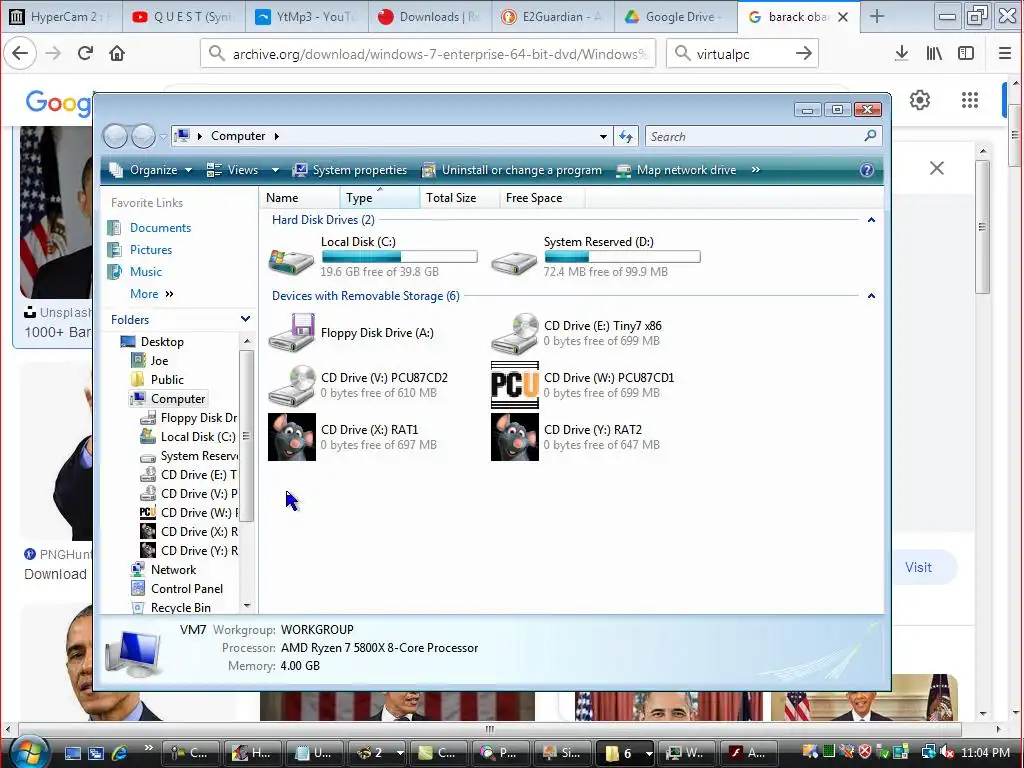Toggle Firefox sidebar icon
This screenshot has height=768, width=1024.
click(x=966, y=54)
